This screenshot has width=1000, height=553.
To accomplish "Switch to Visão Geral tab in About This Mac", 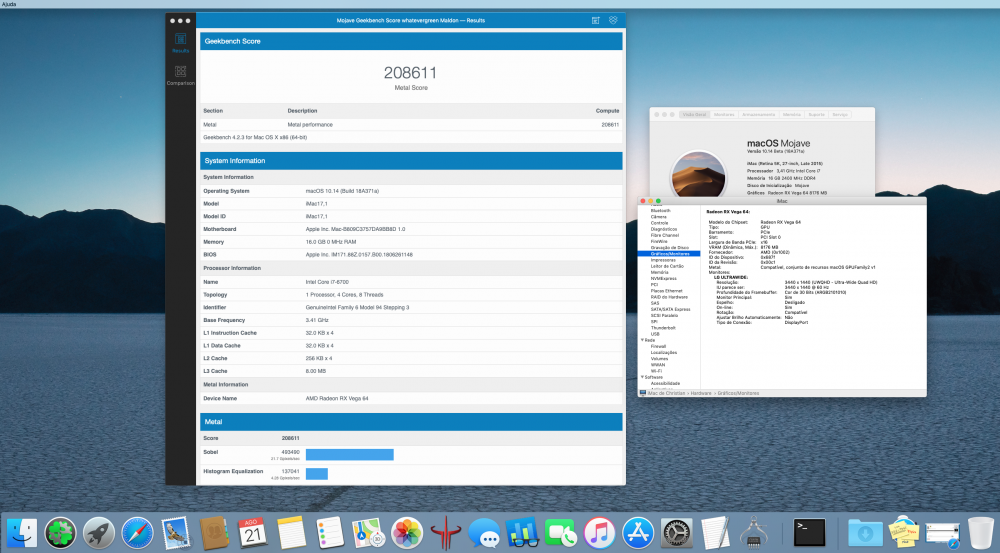I will pos(694,115).
